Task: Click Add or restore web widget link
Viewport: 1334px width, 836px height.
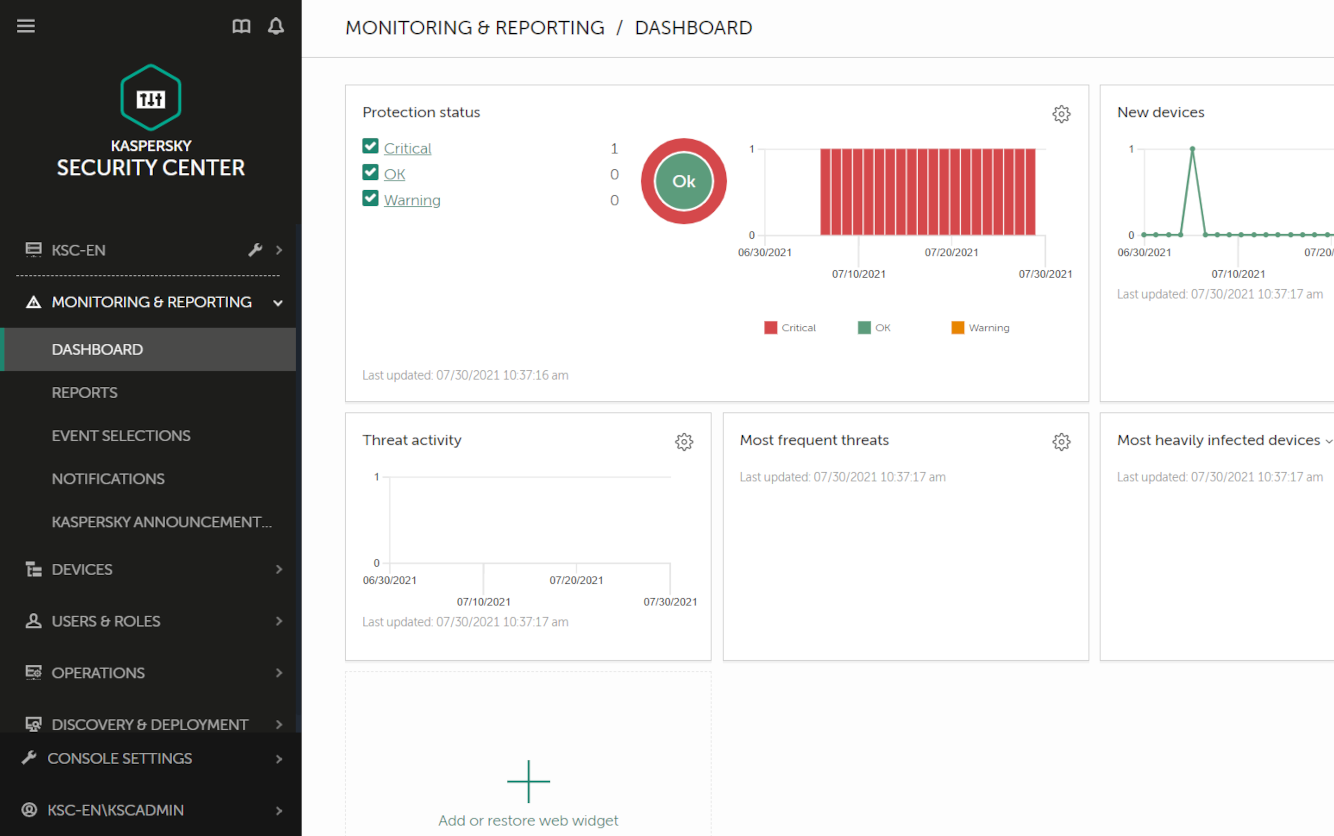Action: tap(528, 820)
